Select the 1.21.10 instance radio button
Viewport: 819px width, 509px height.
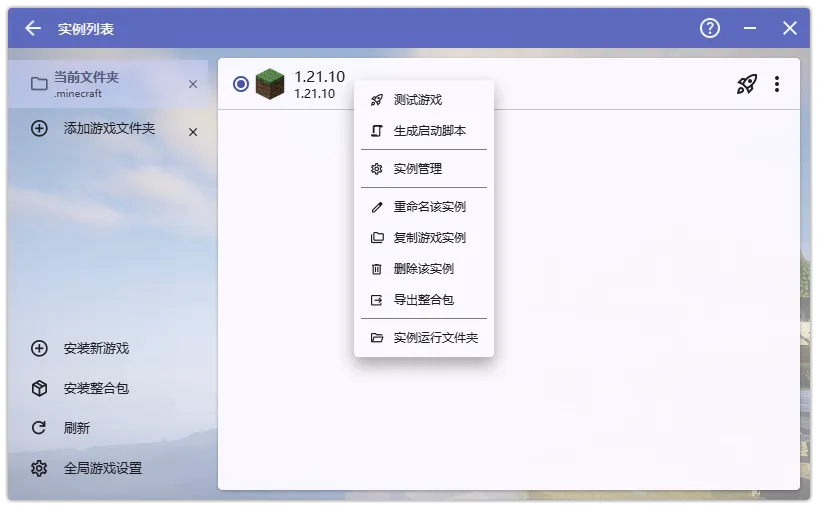pos(240,84)
